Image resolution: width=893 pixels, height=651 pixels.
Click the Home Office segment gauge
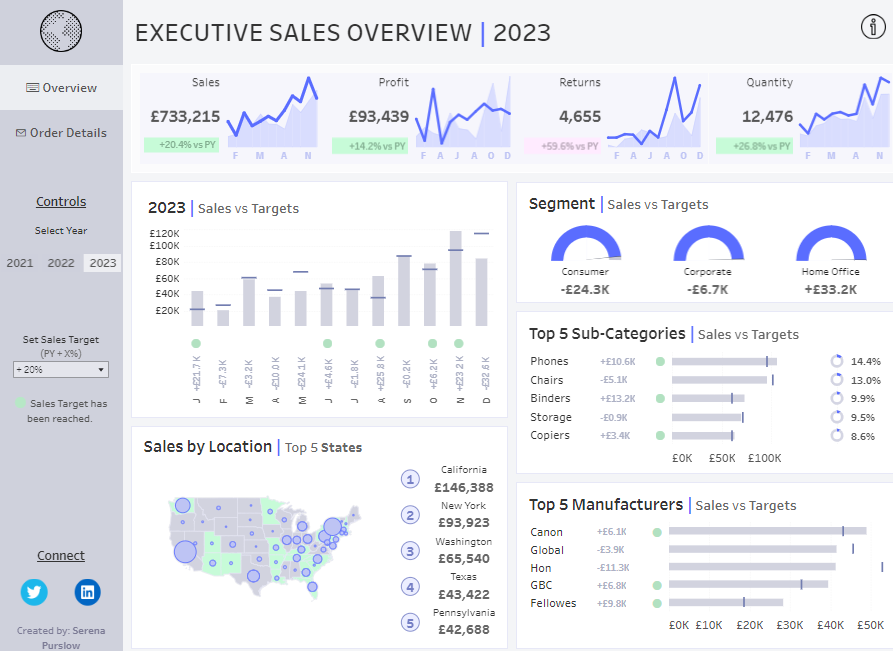[x=831, y=243]
